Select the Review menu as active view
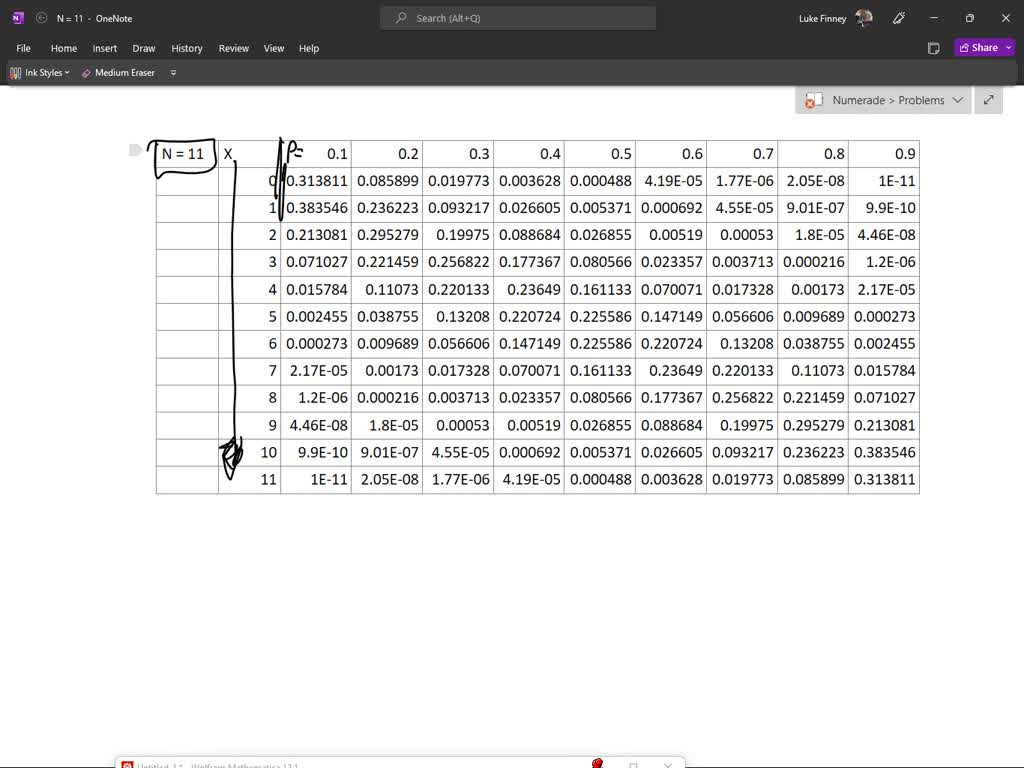The image size is (1024, 768). click(x=233, y=47)
